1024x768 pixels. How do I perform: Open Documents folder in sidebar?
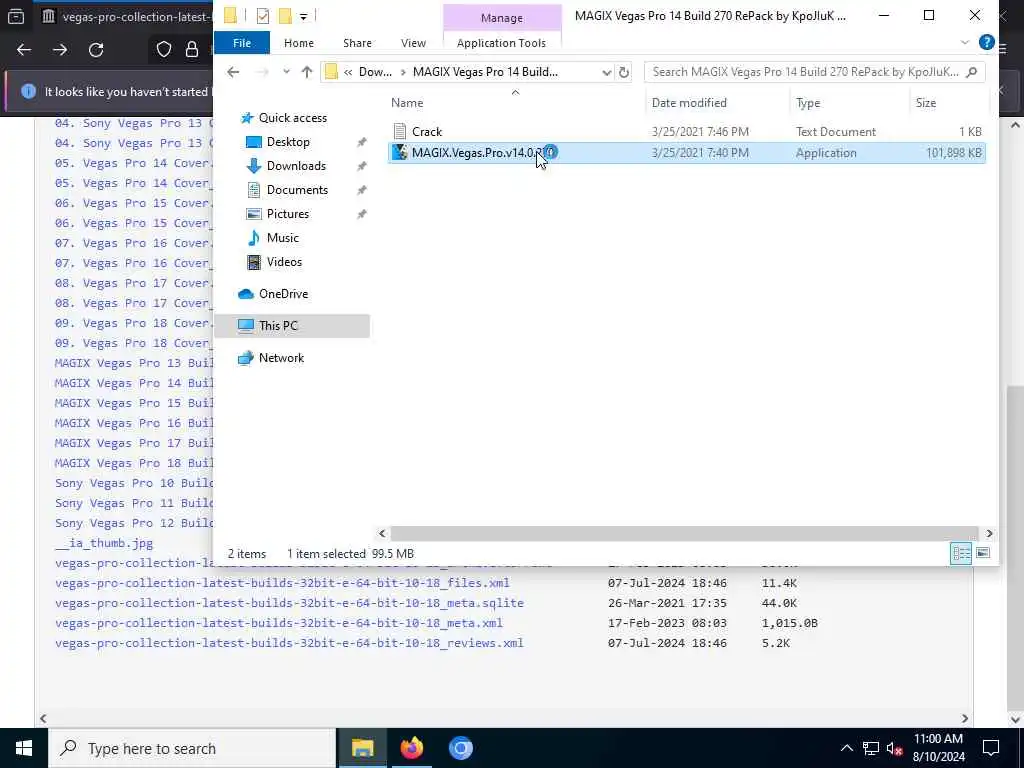[x=297, y=190]
